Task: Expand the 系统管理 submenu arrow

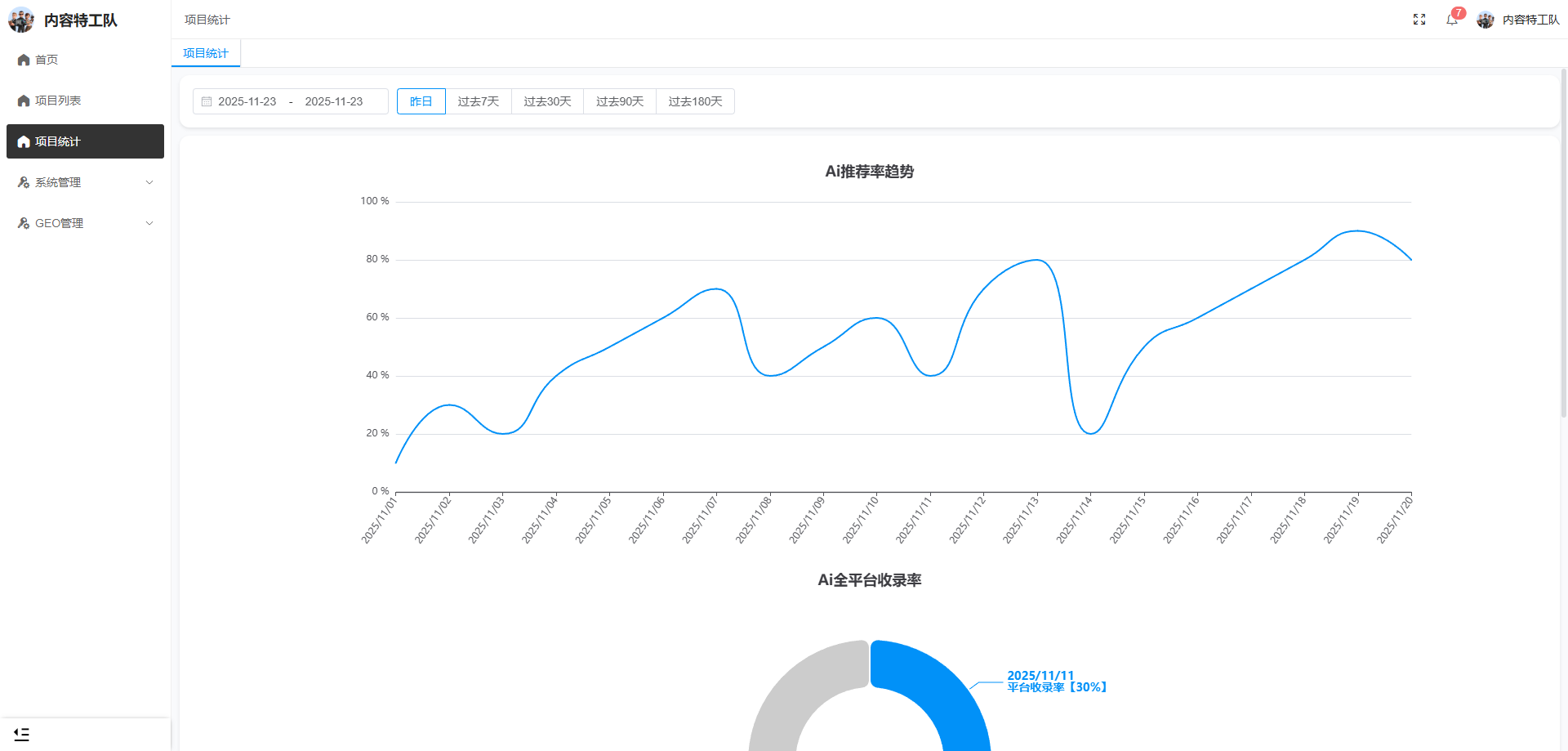Action: tap(149, 182)
